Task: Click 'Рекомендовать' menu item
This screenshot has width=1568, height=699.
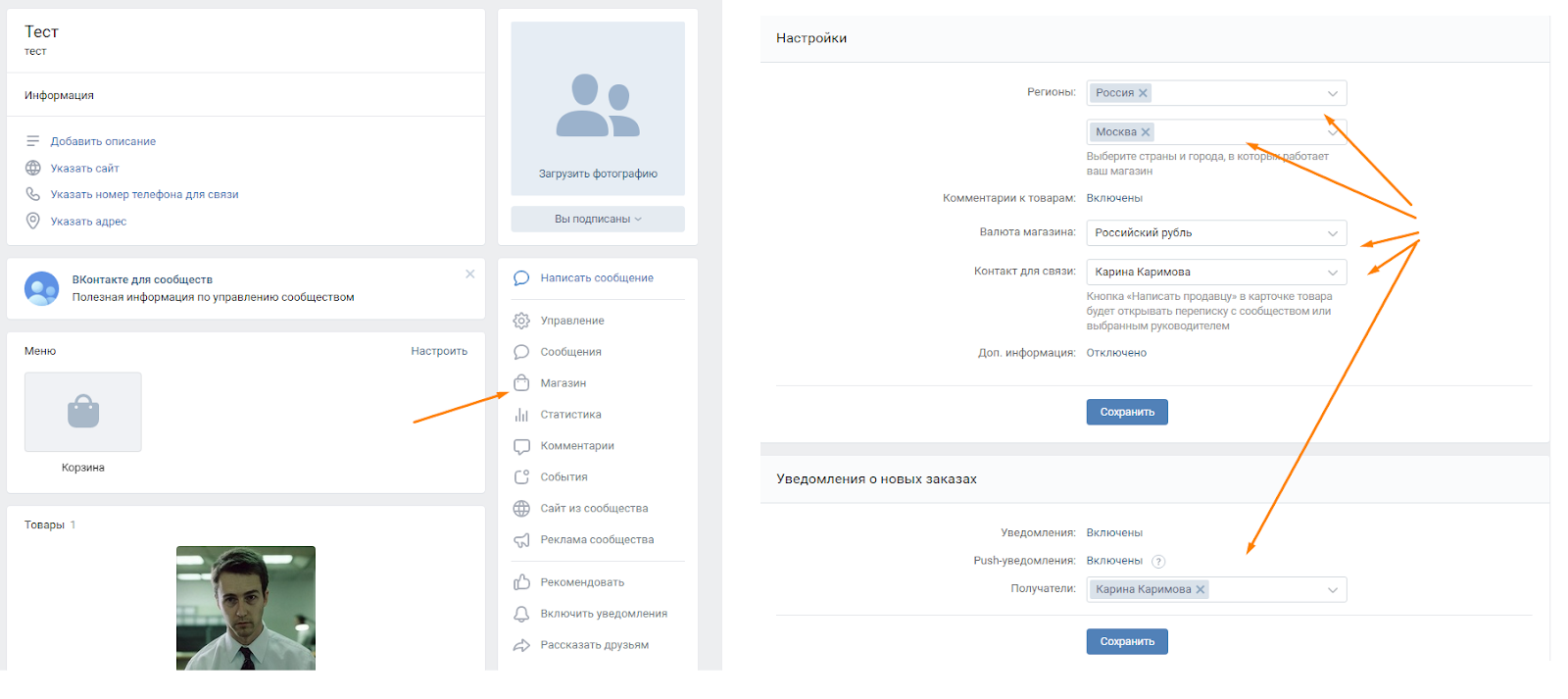Action: point(582,582)
